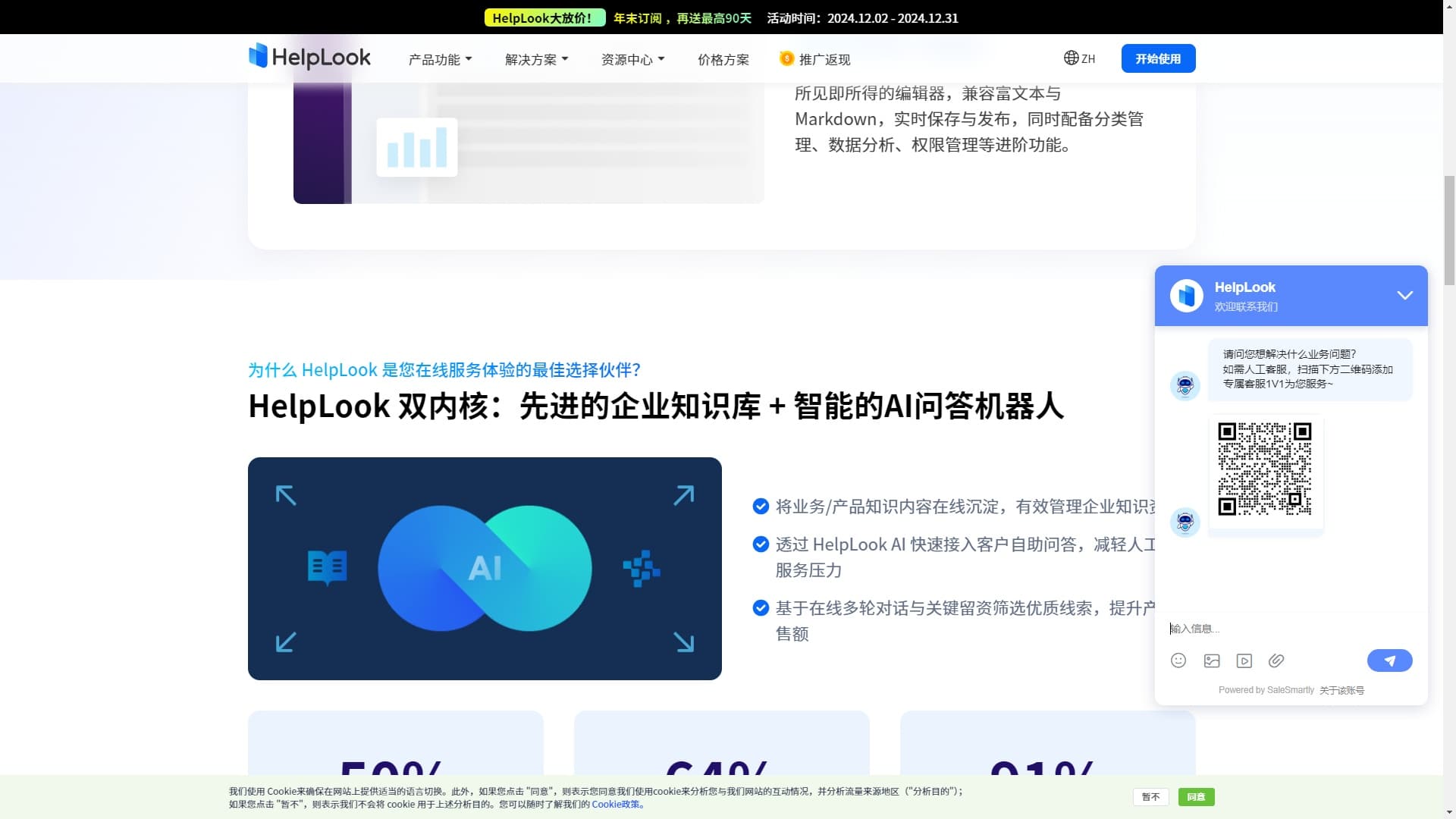Focus the 输入信息 chat input field
1456x819 pixels.
1291,629
